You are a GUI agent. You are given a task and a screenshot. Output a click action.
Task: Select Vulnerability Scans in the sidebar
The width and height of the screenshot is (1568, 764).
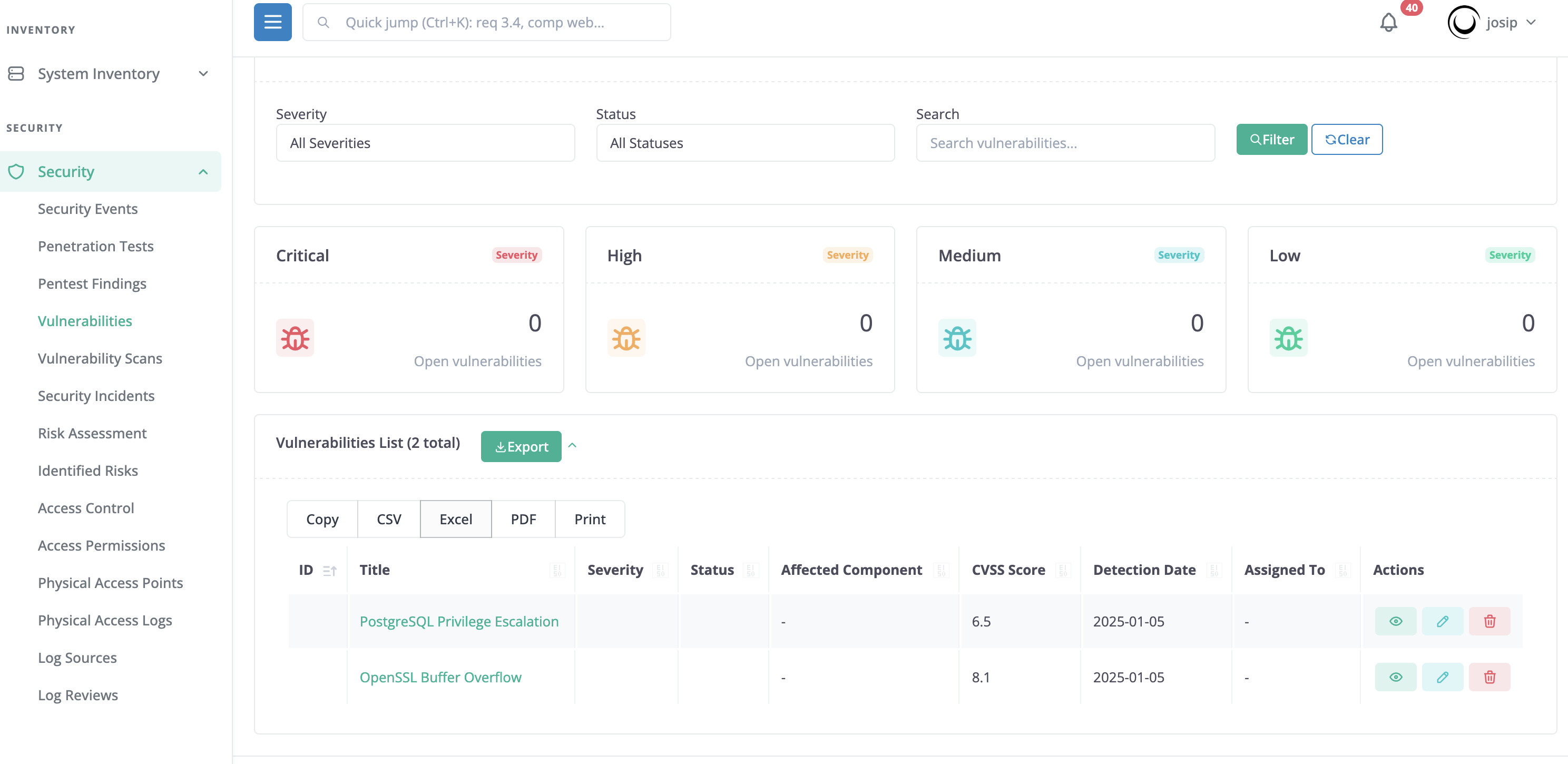pos(99,358)
